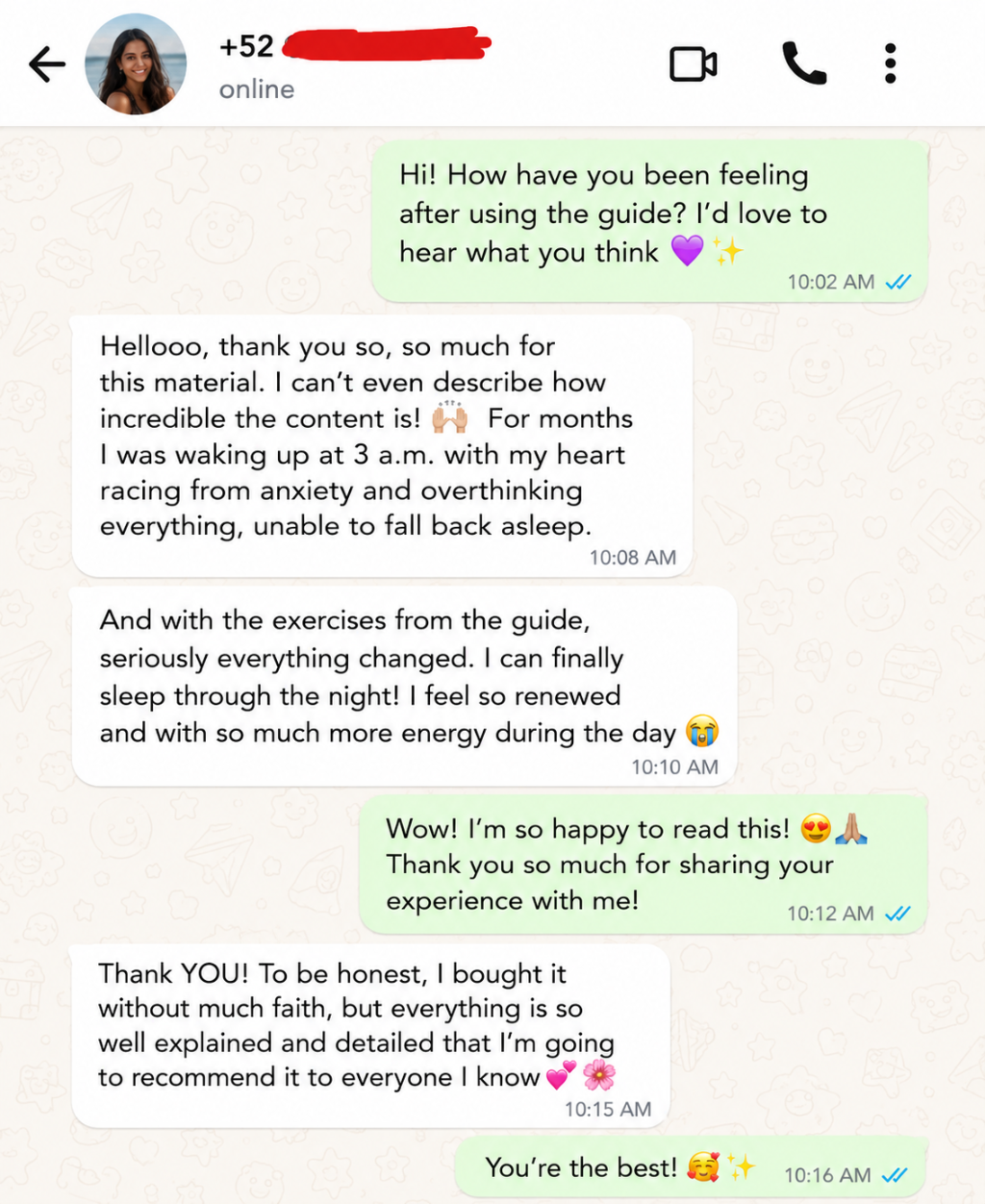Click the read checkmarks at 10:02 AM

click(898, 282)
